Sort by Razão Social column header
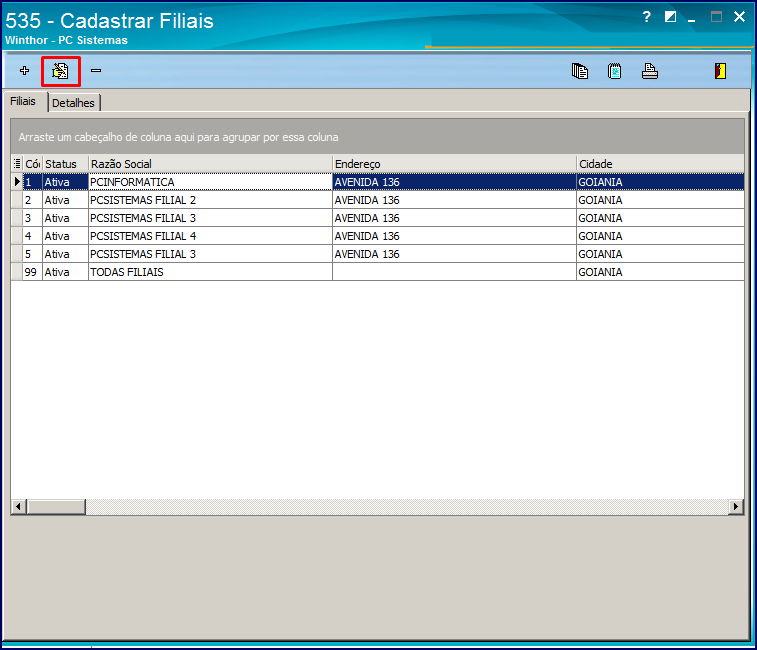The height and width of the screenshot is (650, 757). tap(210, 164)
